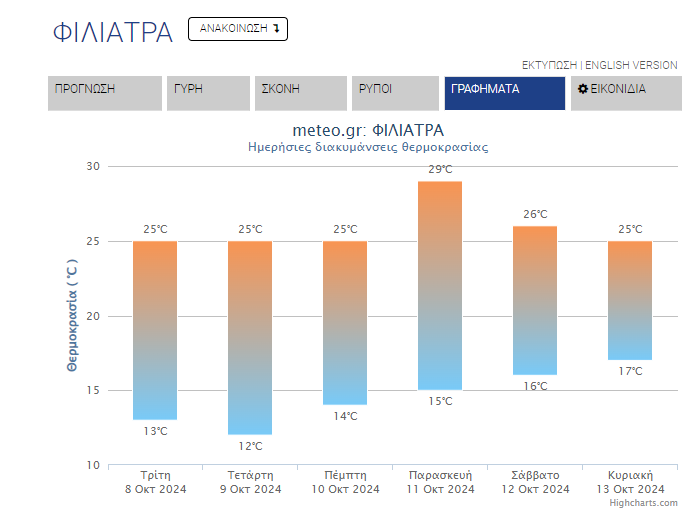
Task: Open the ΕΙΚΟΝΙΔΙΑ tab
Action: pyautogui.click(x=626, y=93)
